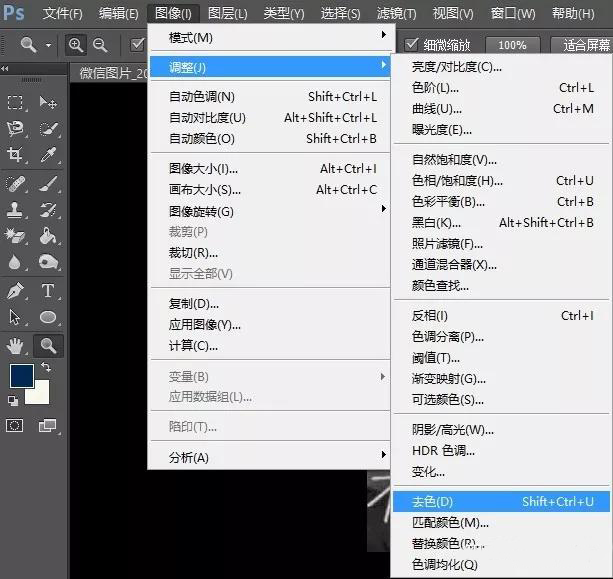This screenshot has width=613, height=579.
Task: Select the Eyedropper tool
Action: point(47,155)
